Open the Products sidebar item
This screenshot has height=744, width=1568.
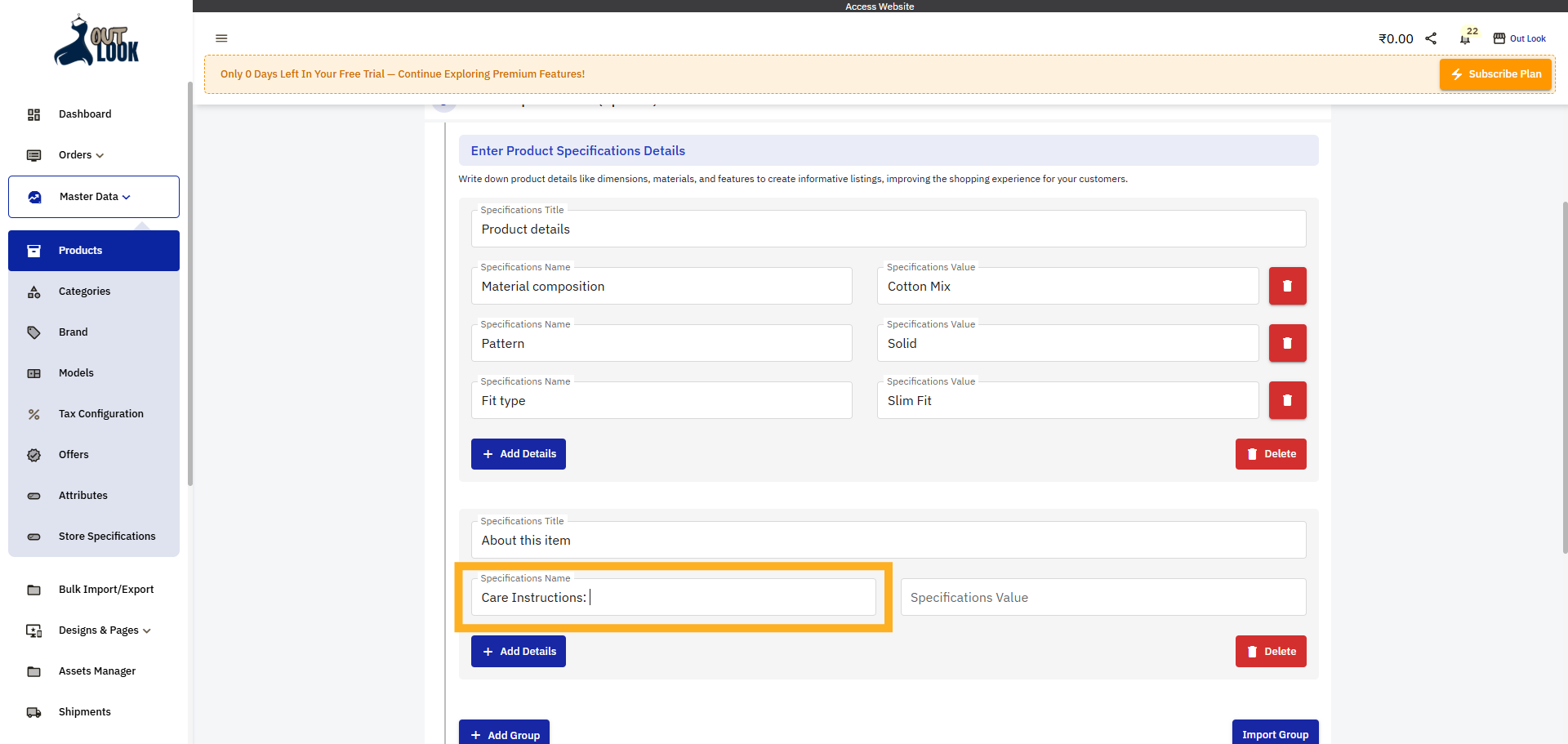click(80, 251)
